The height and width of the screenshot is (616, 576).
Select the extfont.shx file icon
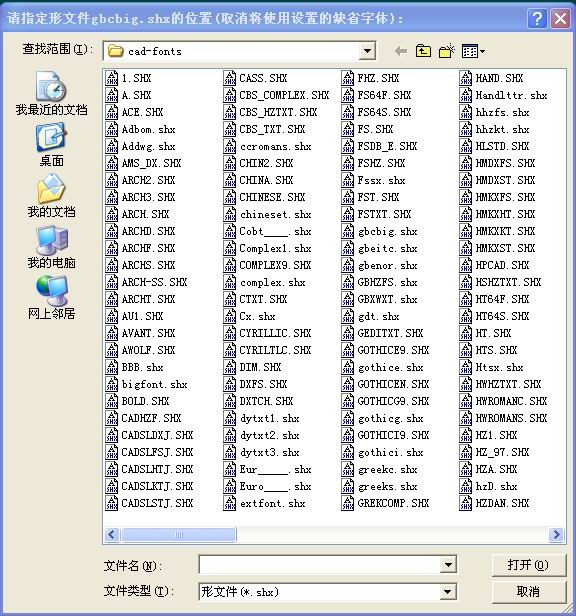[230, 503]
